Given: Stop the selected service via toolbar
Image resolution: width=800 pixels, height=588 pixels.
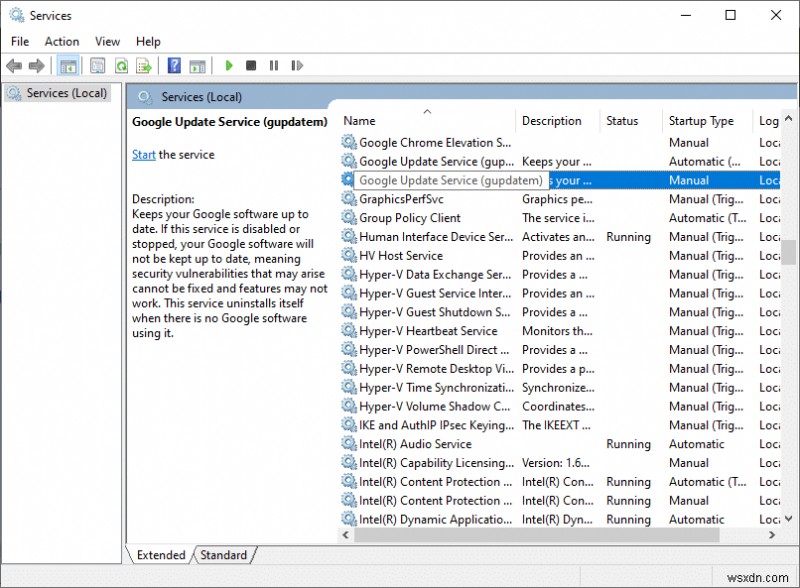Looking at the screenshot, I should click(x=252, y=65).
